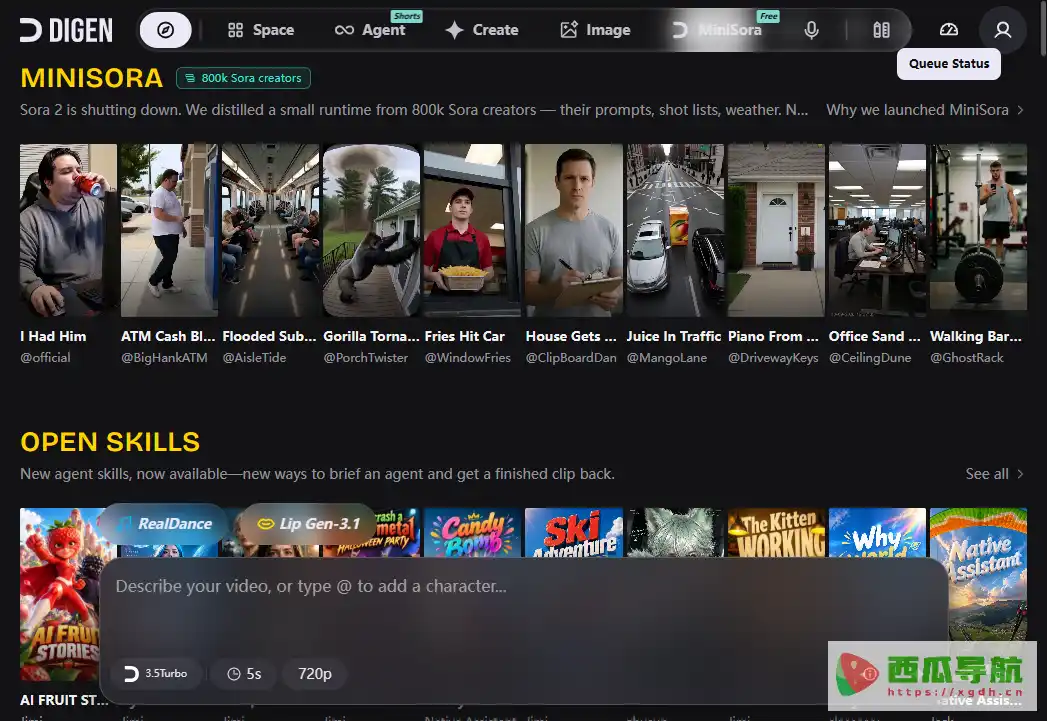Open the compass Explore button
This screenshot has width=1047, height=721.
pyautogui.click(x=165, y=30)
